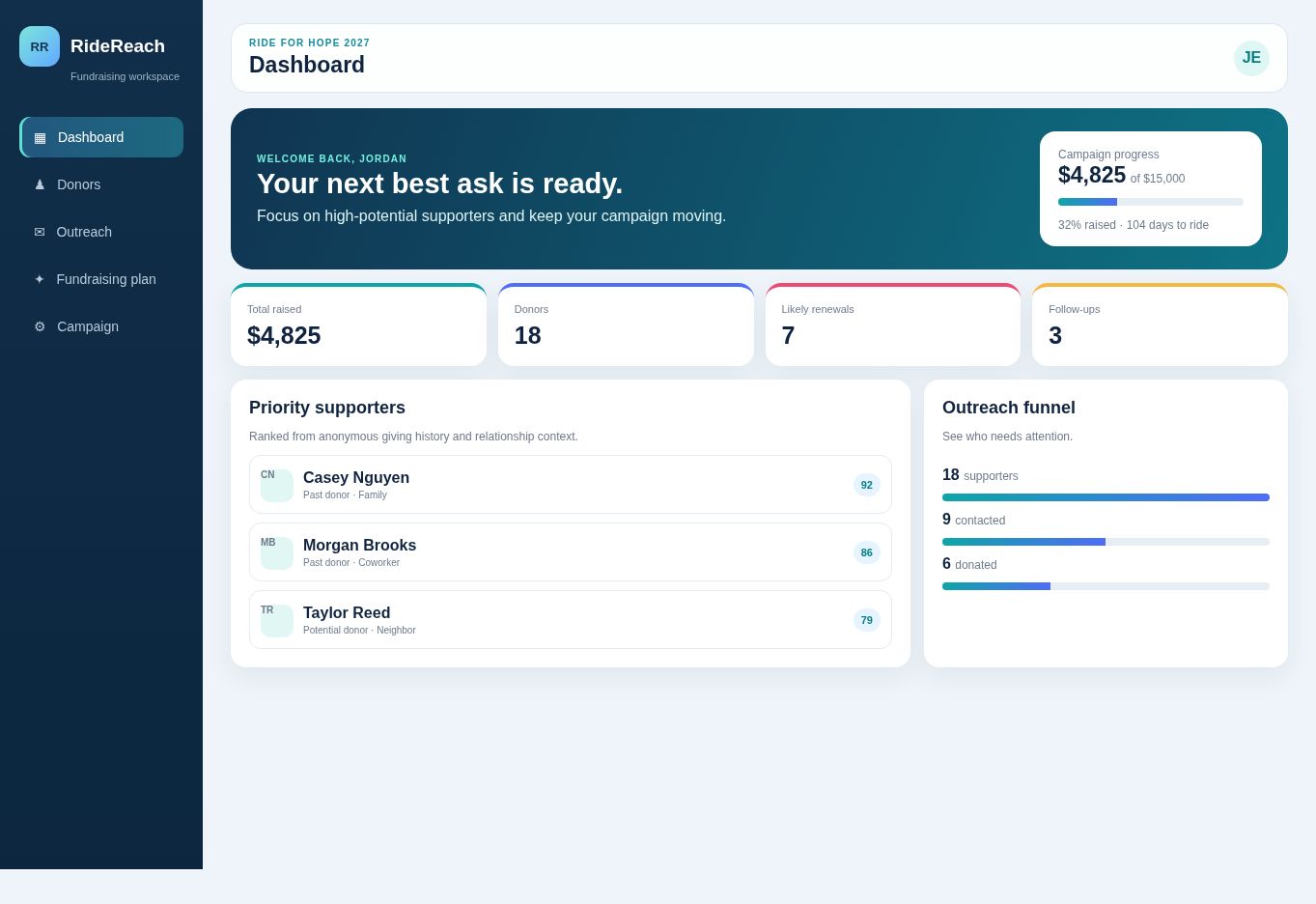This screenshot has width=1316, height=904.
Task: Click the Campaign gear icon
Action: 40,326
